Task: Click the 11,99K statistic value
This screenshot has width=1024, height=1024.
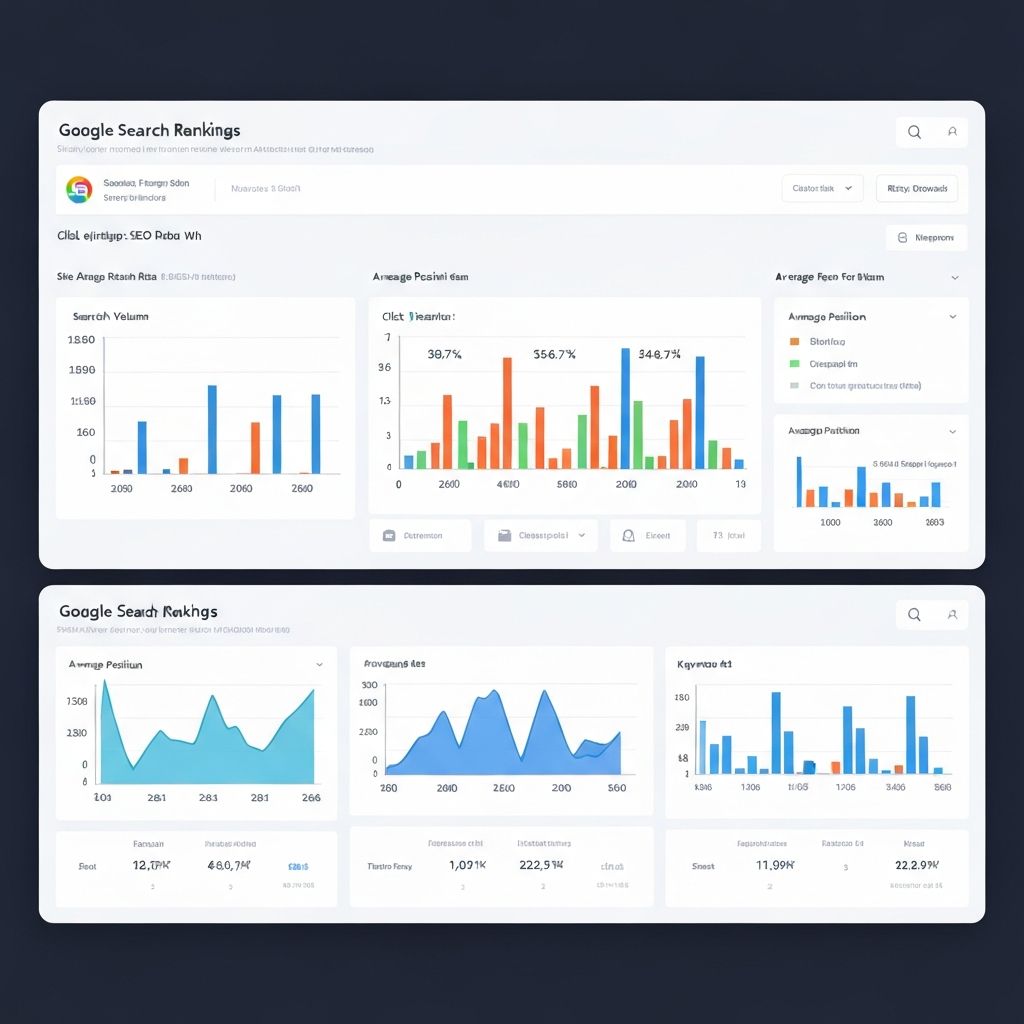Action: (775, 865)
